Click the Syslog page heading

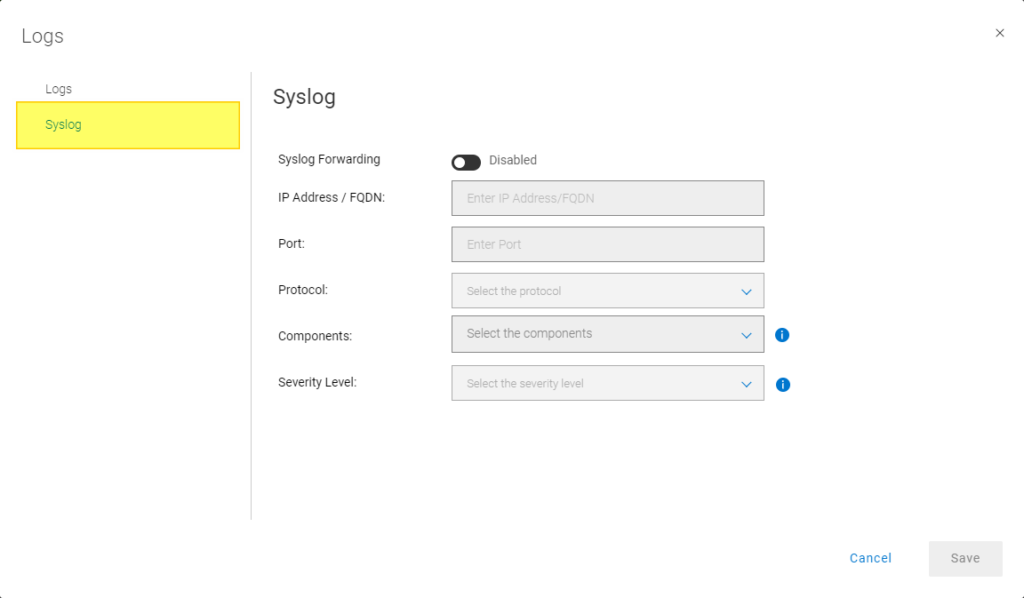[x=305, y=97]
